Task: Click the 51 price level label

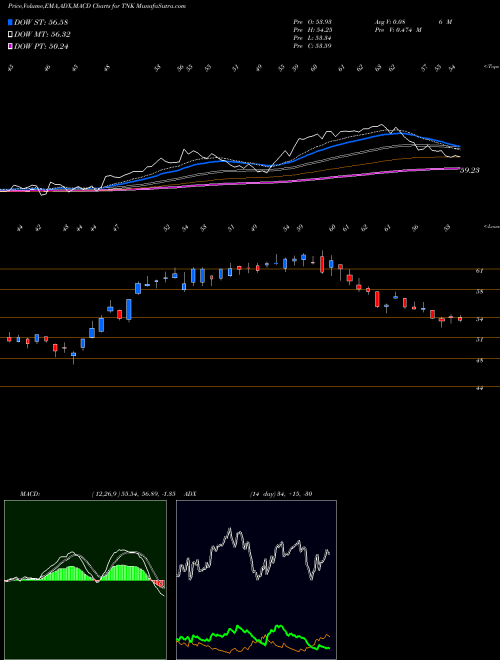Action: 479,339
